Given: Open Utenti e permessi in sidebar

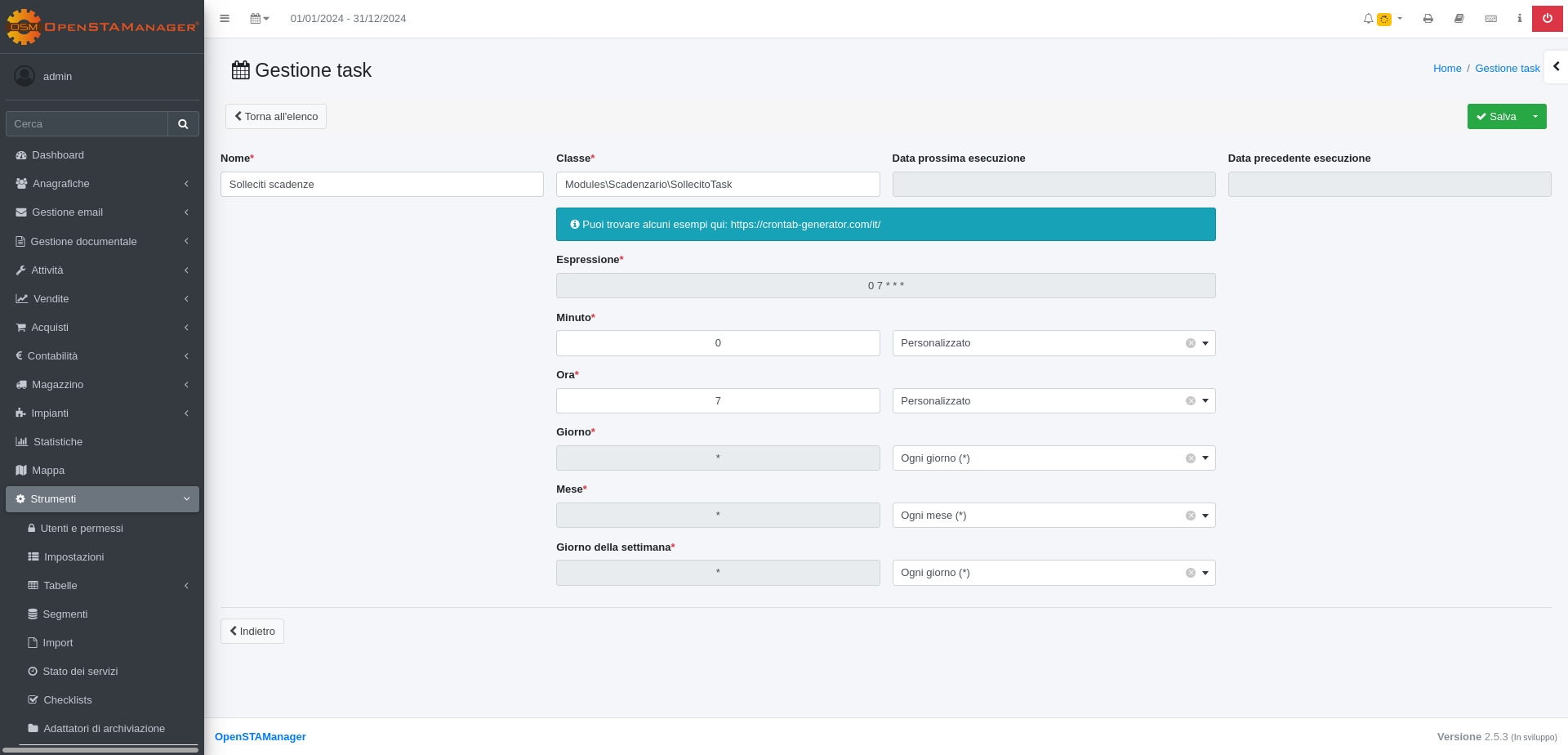Looking at the screenshot, I should point(82,529).
